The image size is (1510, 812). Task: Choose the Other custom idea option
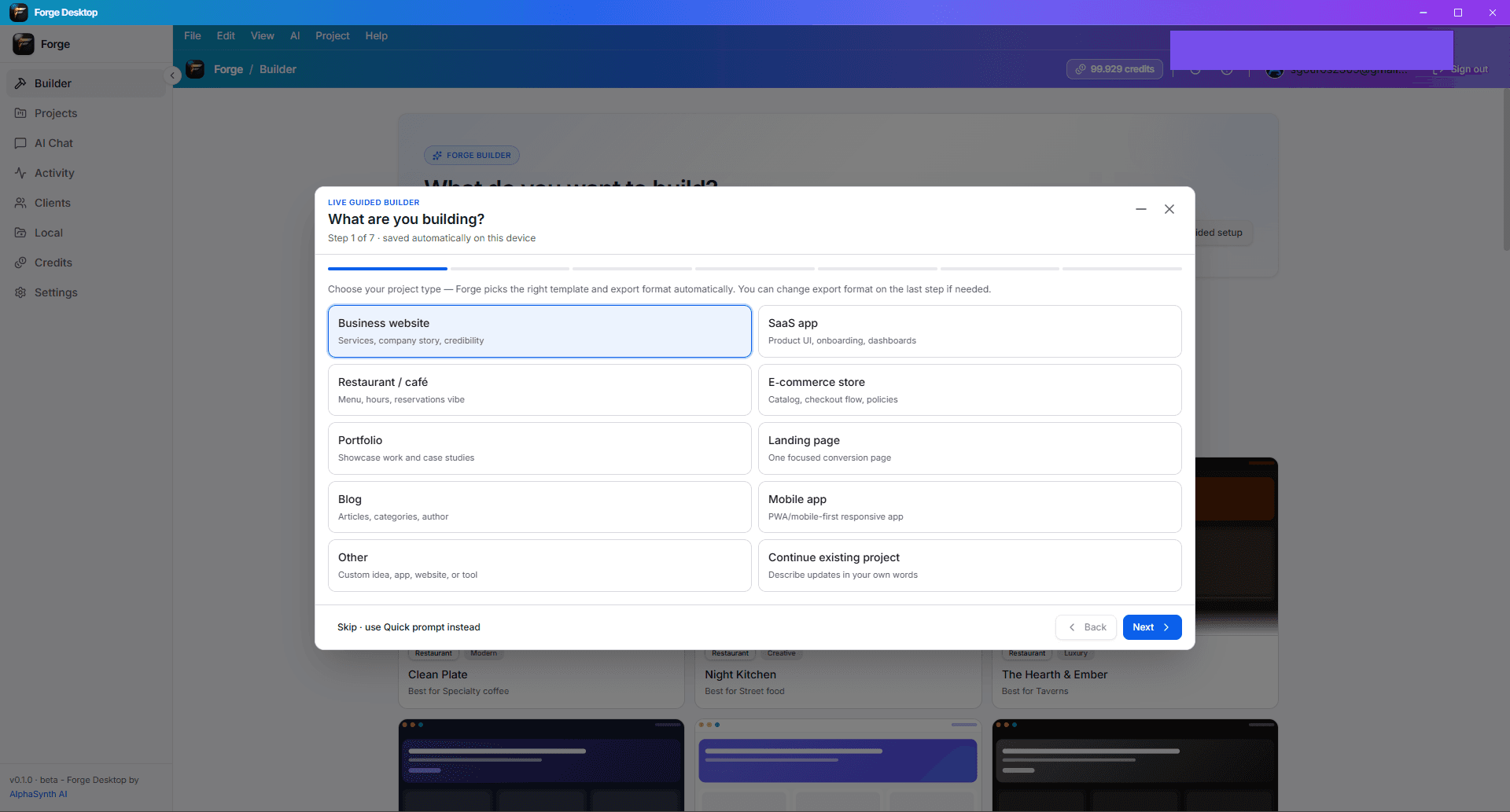pos(540,565)
